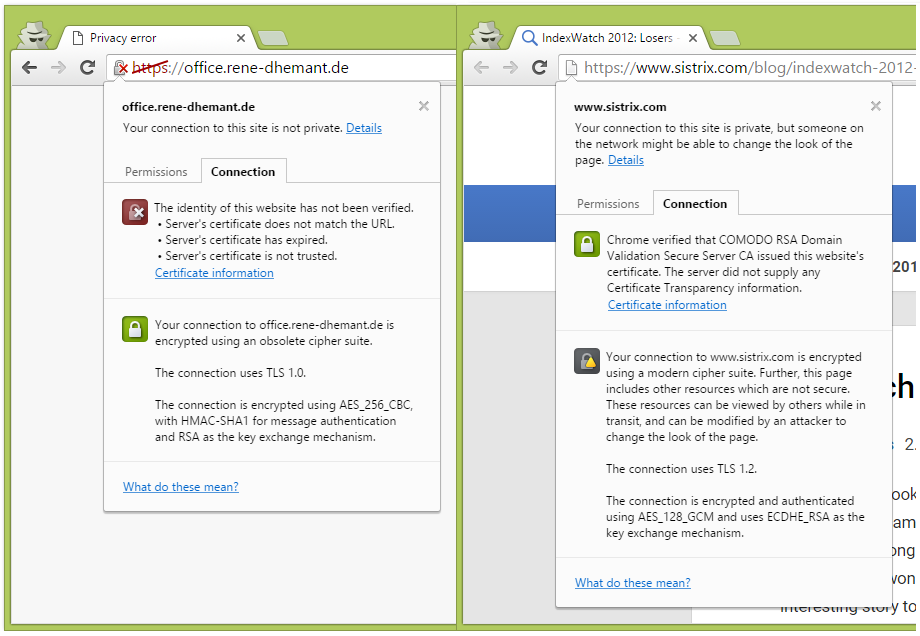The image size is (920, 636).
Task: Select the IndexWatch 2012: Losers tab
Action: pos(607,38)
